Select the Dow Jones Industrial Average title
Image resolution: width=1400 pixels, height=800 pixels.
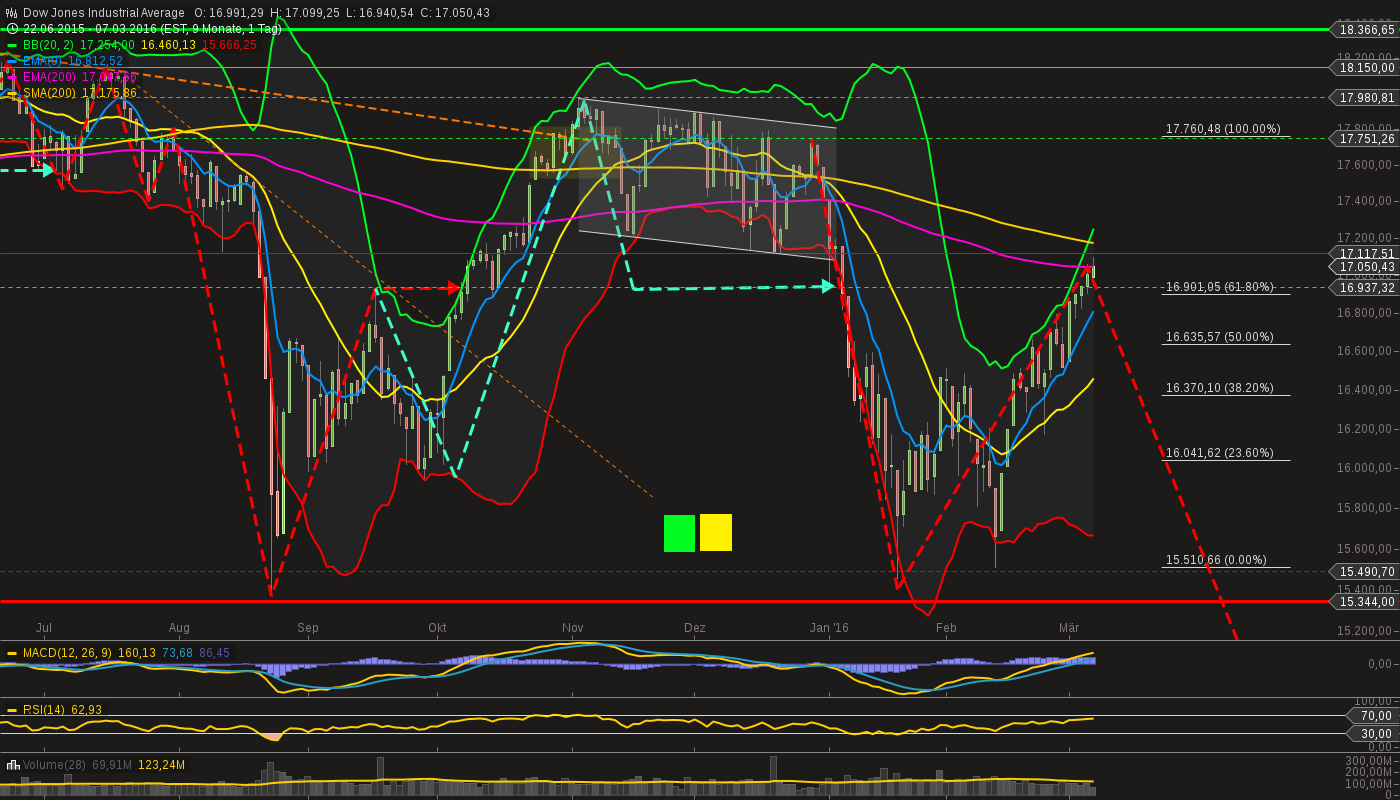tap(104, 13)
